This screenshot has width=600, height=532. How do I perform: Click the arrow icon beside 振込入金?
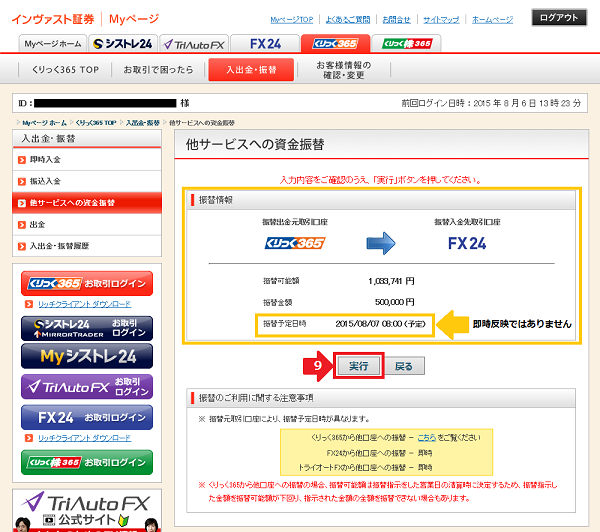[x=22, y=181]
